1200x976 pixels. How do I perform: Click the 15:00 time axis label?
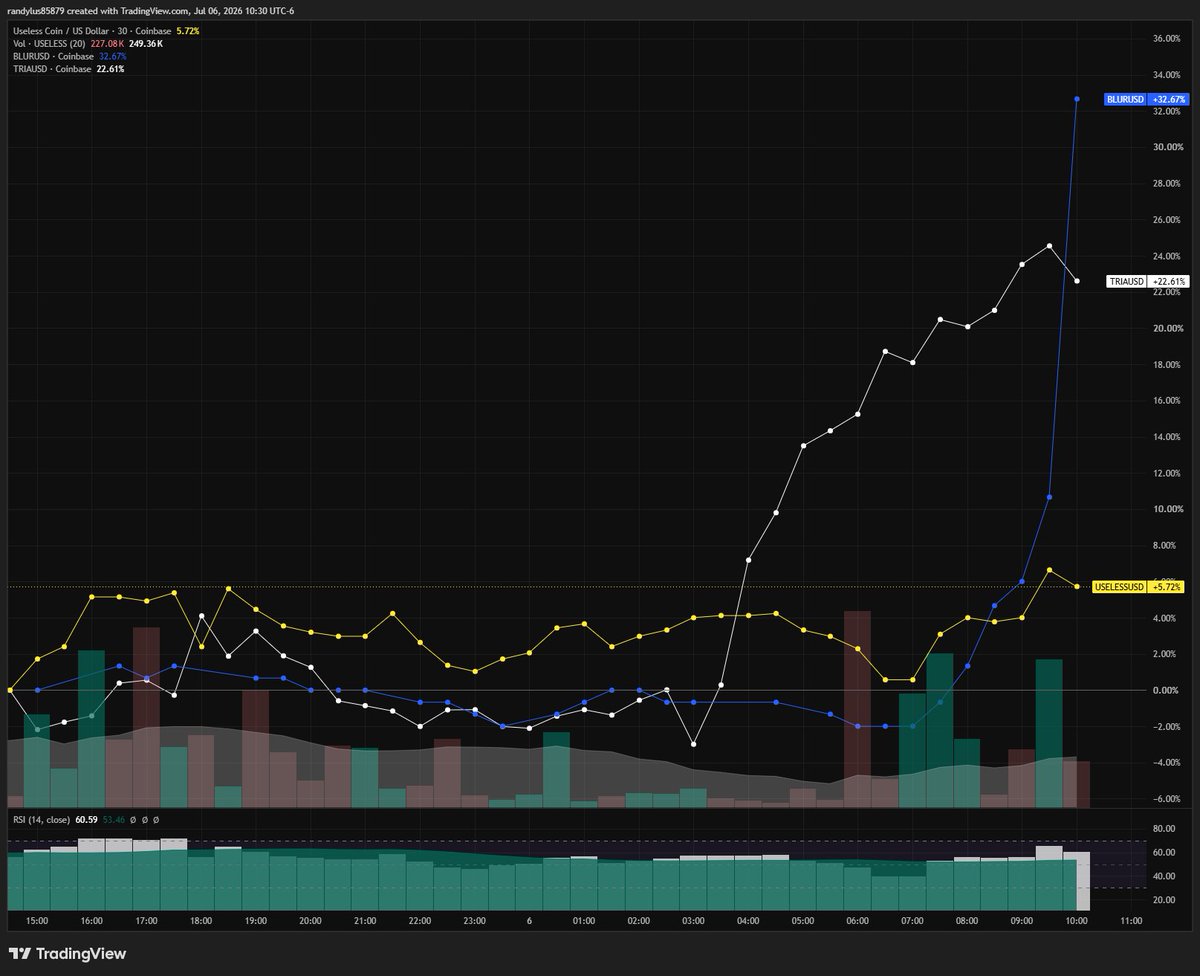pyautogui.click(x=36, y=921)
